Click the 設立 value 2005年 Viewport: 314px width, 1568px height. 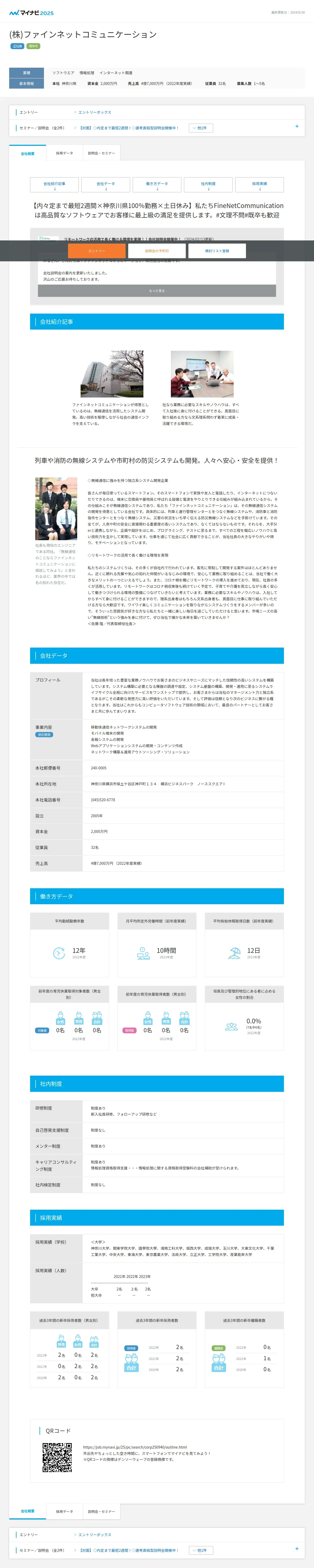(x=96, y=816)
